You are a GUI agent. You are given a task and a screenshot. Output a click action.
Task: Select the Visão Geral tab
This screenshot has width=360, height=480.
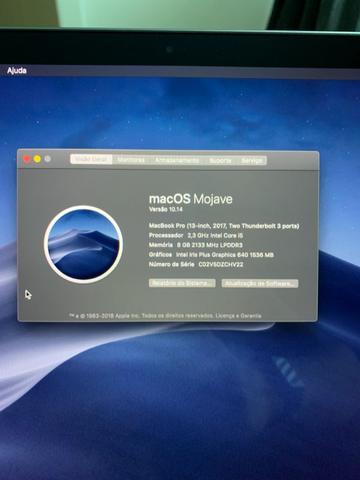(91, 159)
